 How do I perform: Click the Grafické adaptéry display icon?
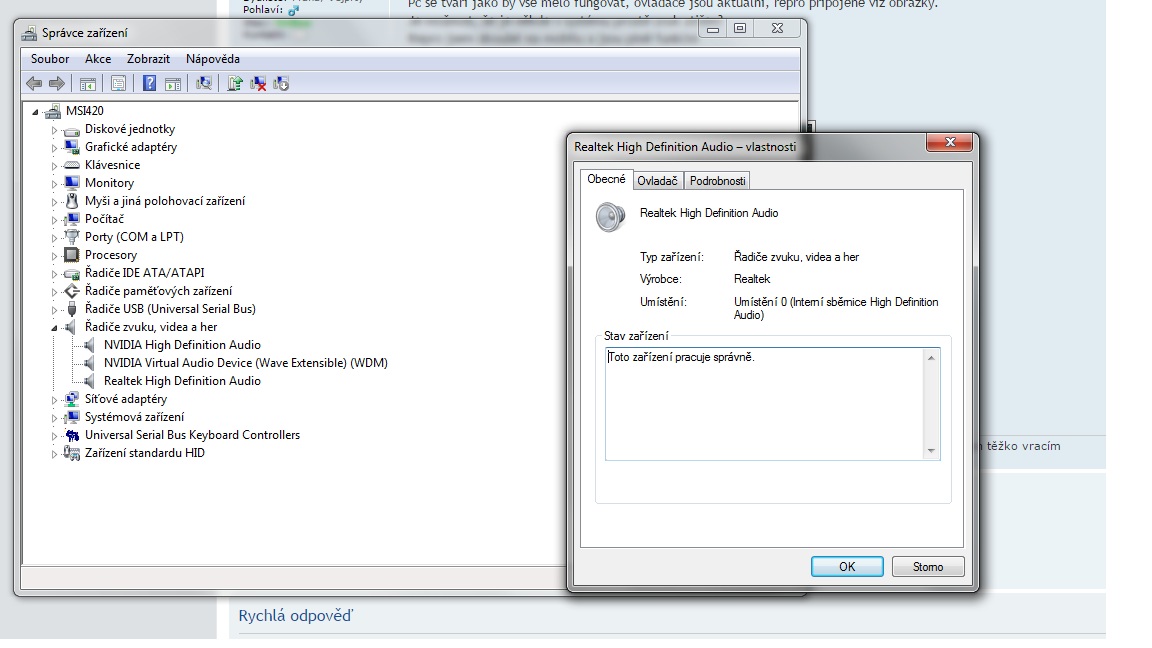pos(71,148)
